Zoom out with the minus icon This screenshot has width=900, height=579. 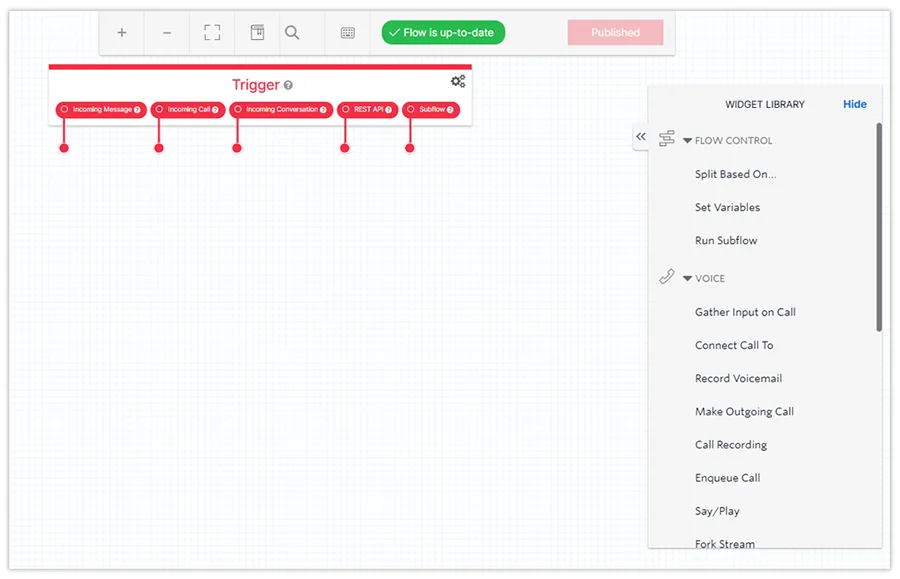[167, 33]
